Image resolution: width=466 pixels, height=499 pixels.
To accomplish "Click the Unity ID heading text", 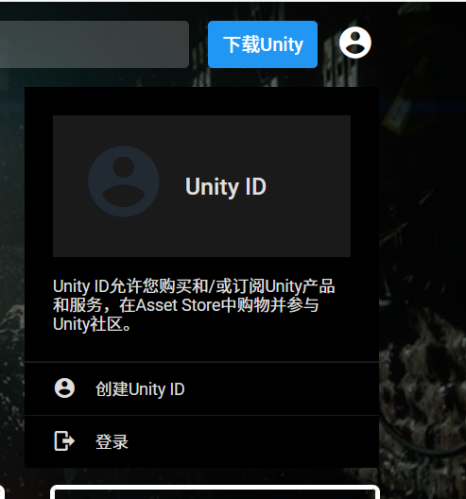I will 226,186.
